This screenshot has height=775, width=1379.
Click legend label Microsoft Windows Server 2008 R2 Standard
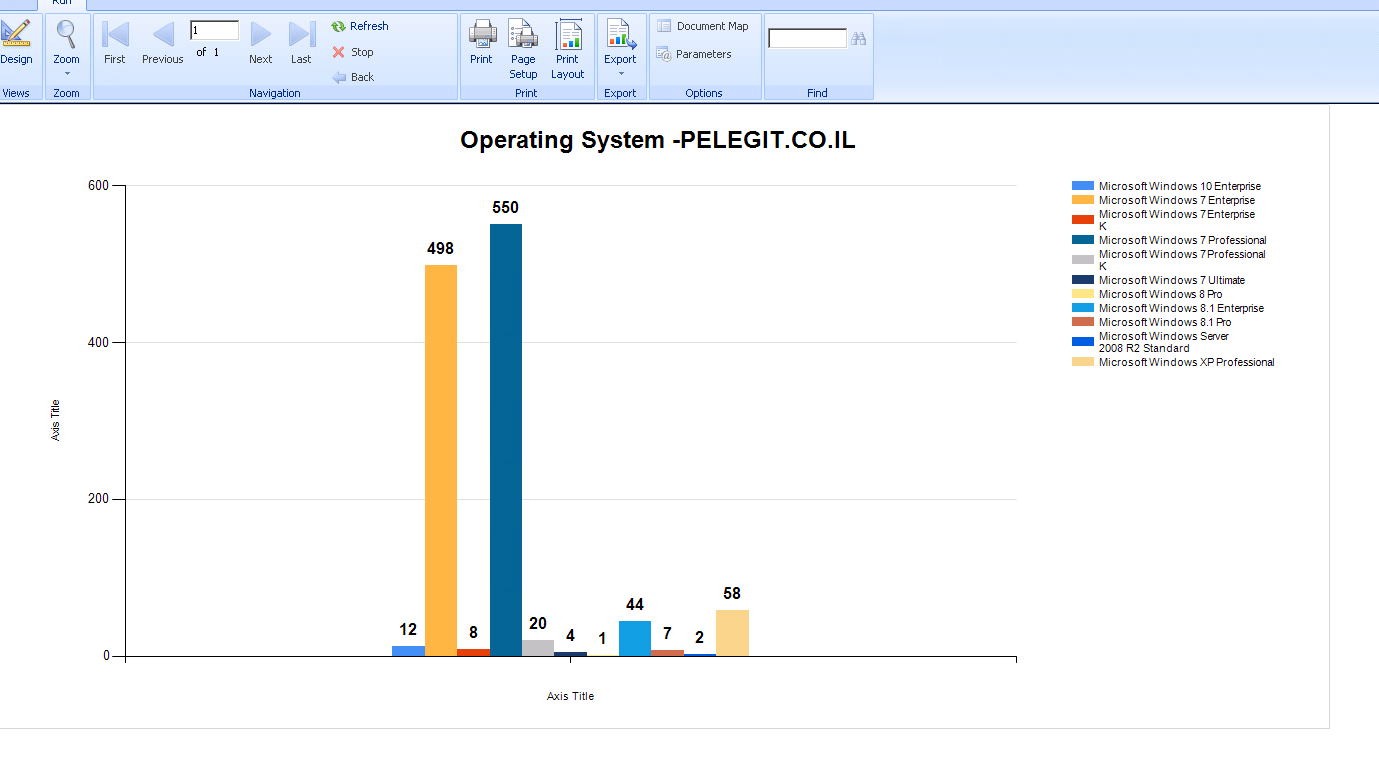pos(1163,342)
